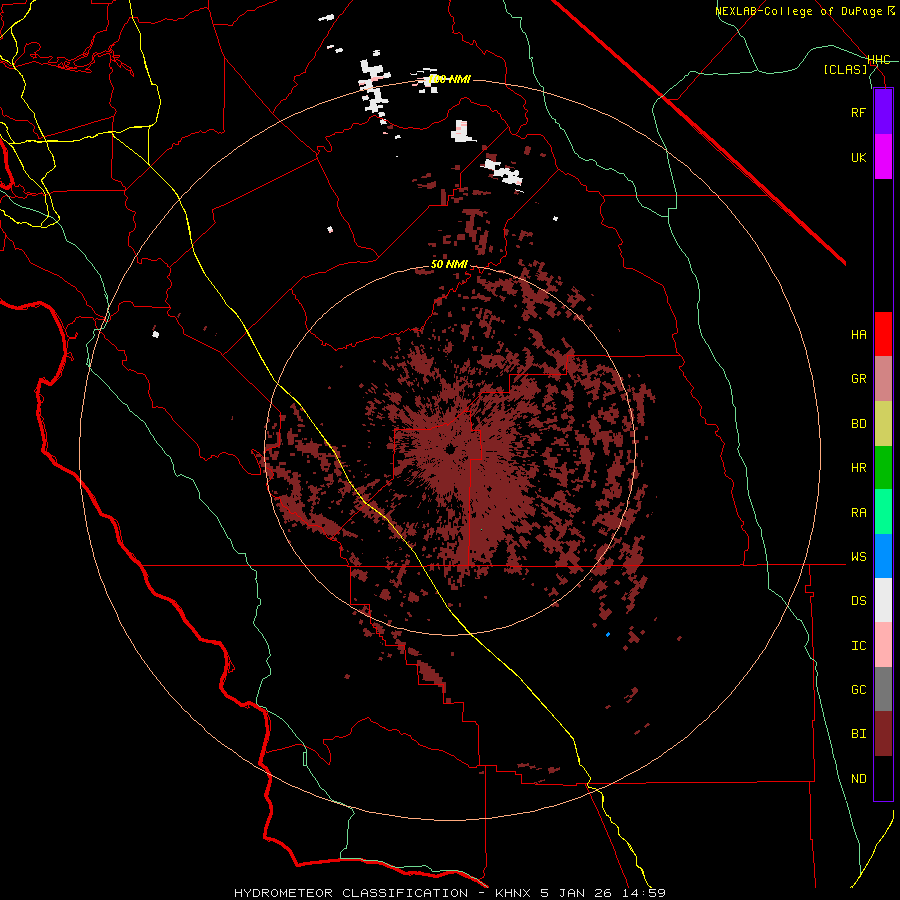Click the WS blue legend swatch
This screenshot has height=900, width=900.
883,556
